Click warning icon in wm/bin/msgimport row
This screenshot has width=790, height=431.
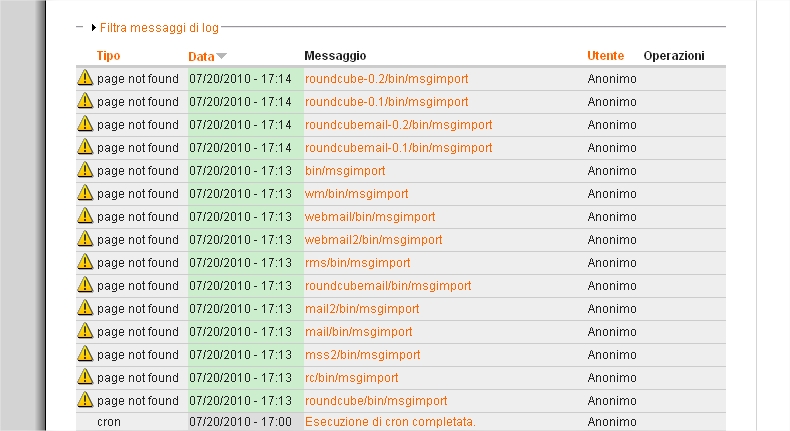pyautogui.click(x=85, y=193)
